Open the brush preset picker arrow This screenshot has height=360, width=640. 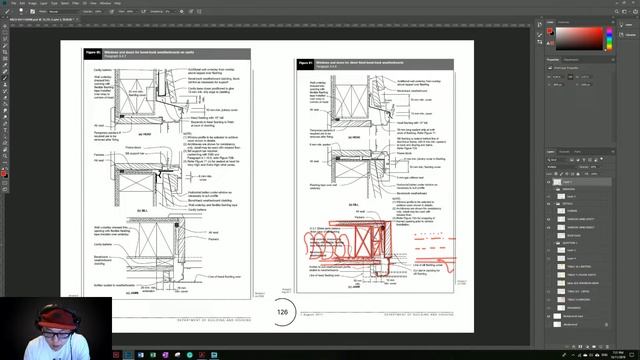pyautogui.click(x=27, y=11)
